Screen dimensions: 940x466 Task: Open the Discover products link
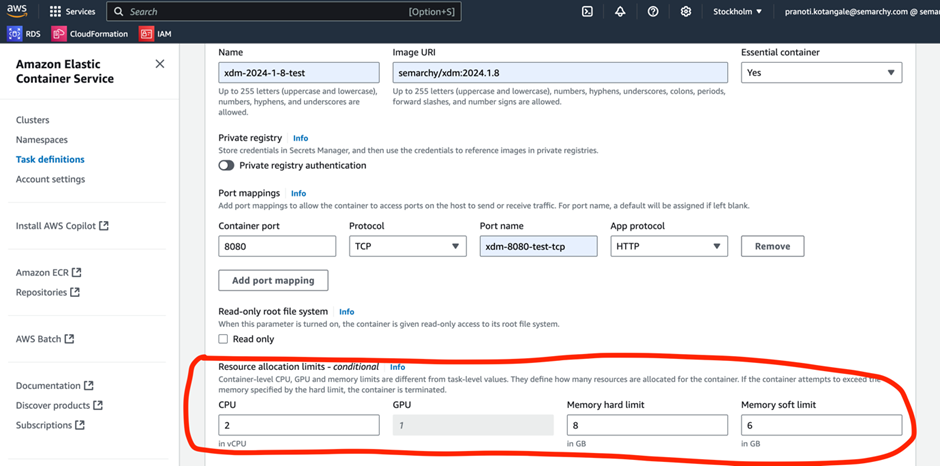[x=59, y=405]
